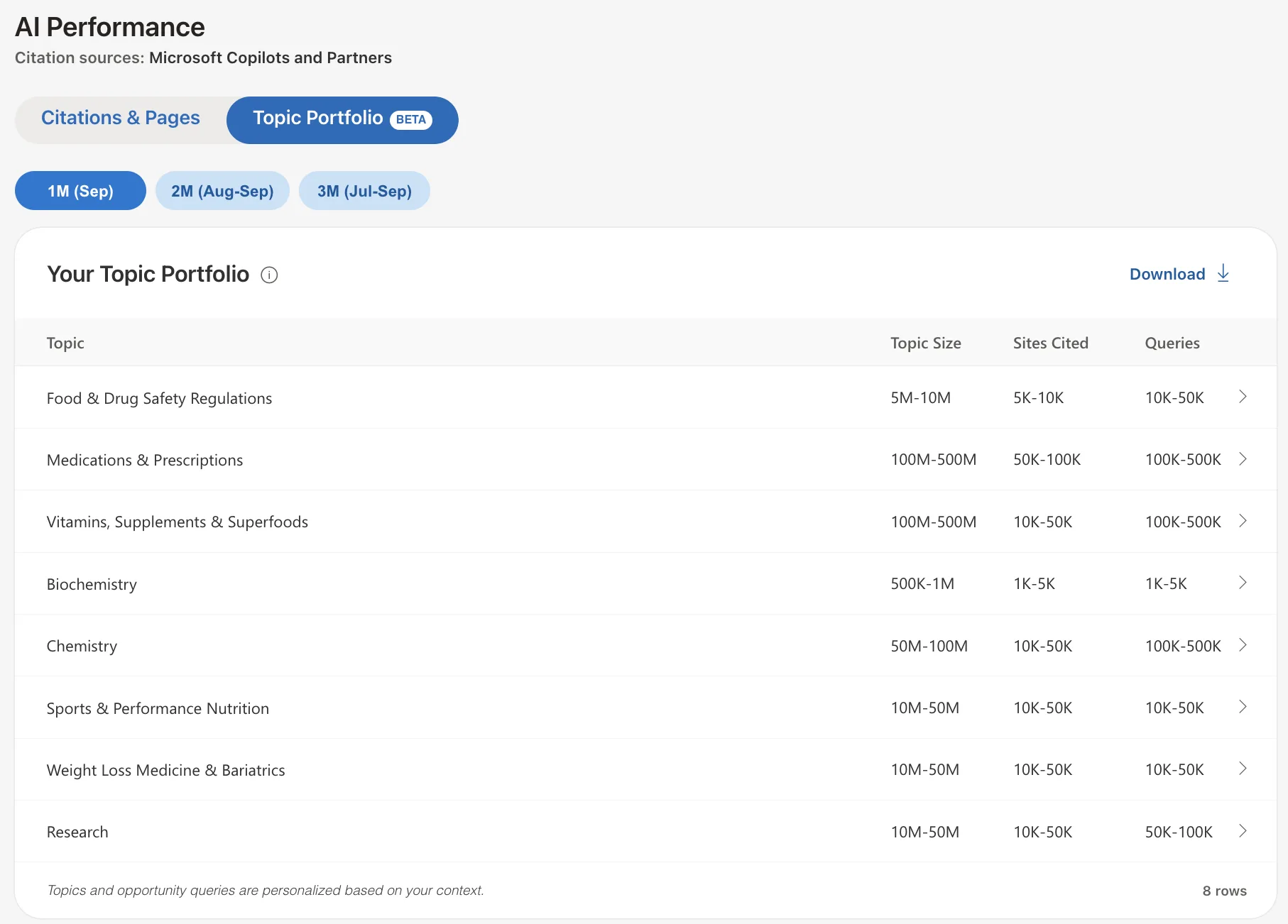
Task: Click the Topic column header
Action: pos(65,343)
